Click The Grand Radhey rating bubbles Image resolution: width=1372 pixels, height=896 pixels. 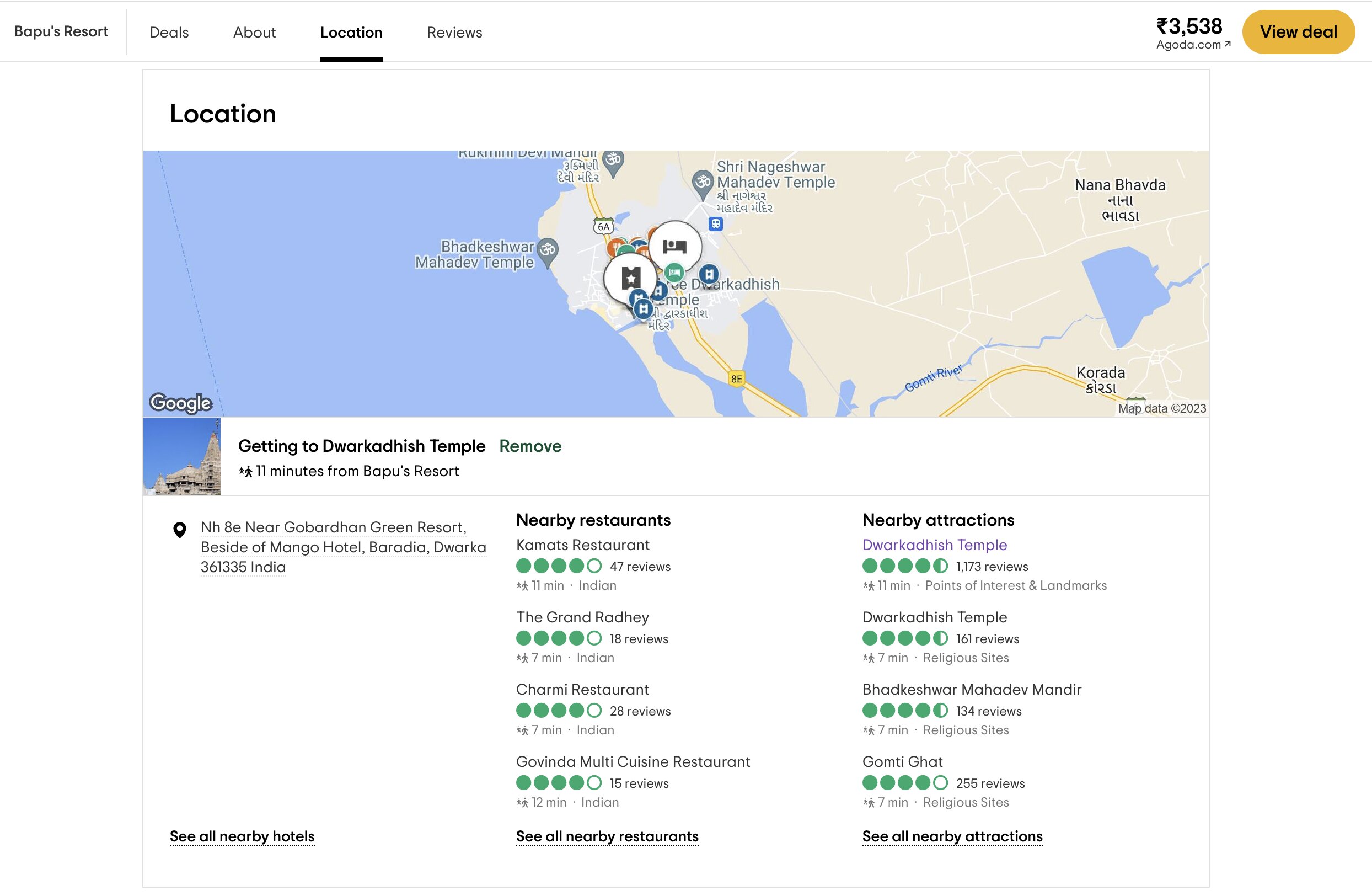pyautogui.click(x=559, y=638)
